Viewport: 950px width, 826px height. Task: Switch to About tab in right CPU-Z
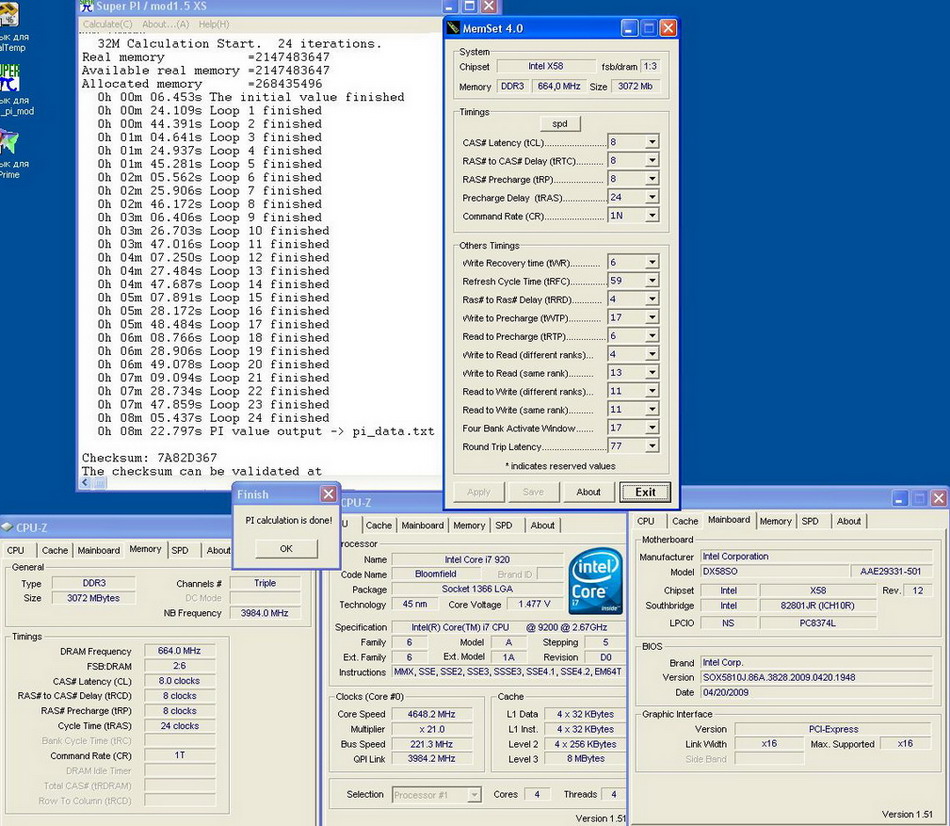coord(849,521)
